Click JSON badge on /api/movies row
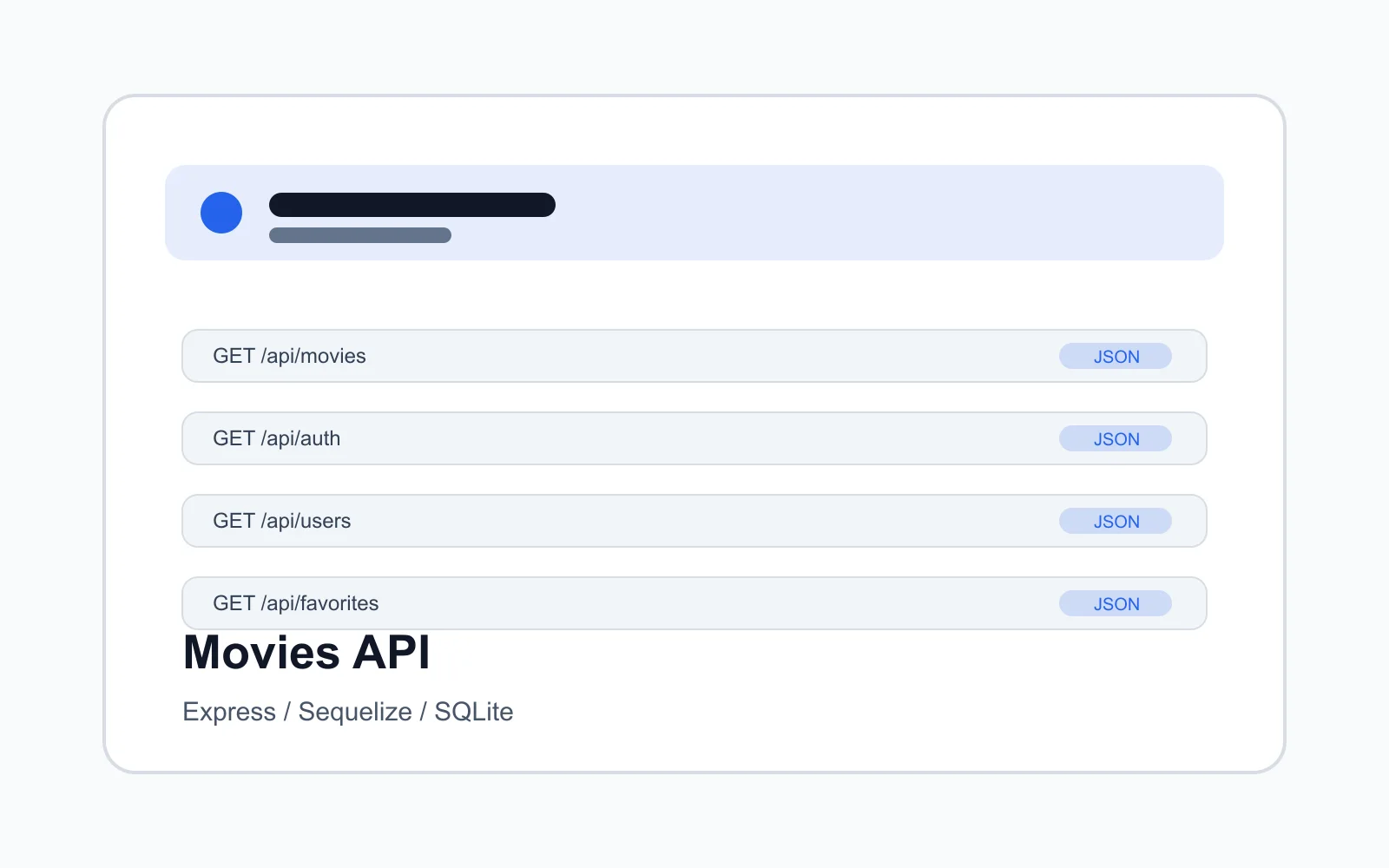This screenshot has height=868, width=1389. click(1116, 356)
